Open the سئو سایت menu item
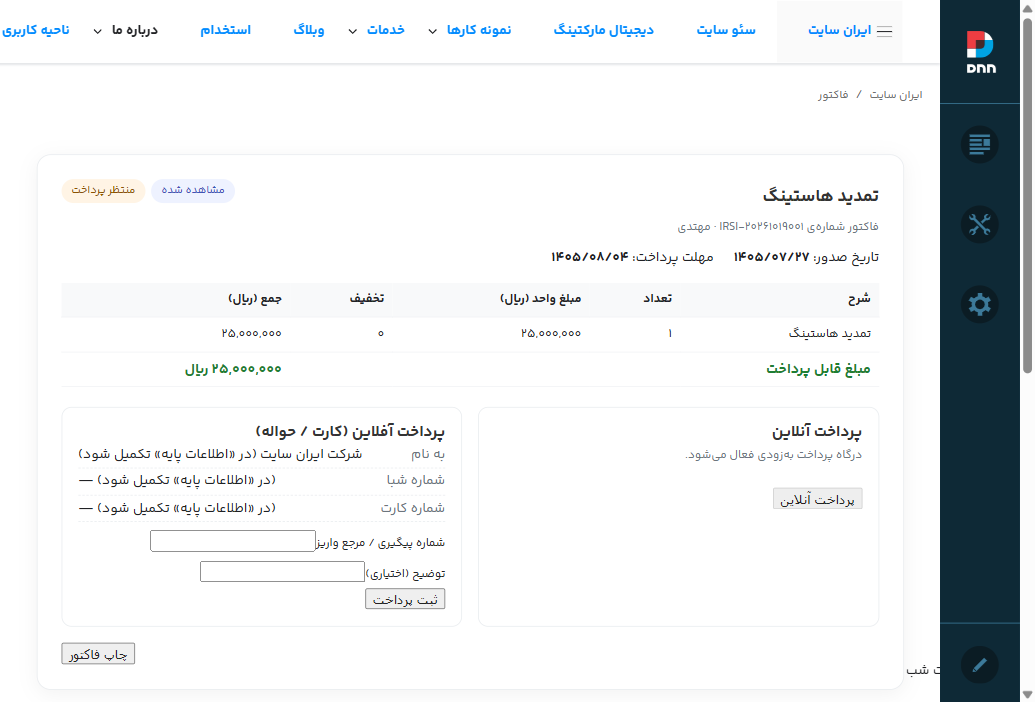This screenshot has height=702, width=1035. tap(726, 30)
